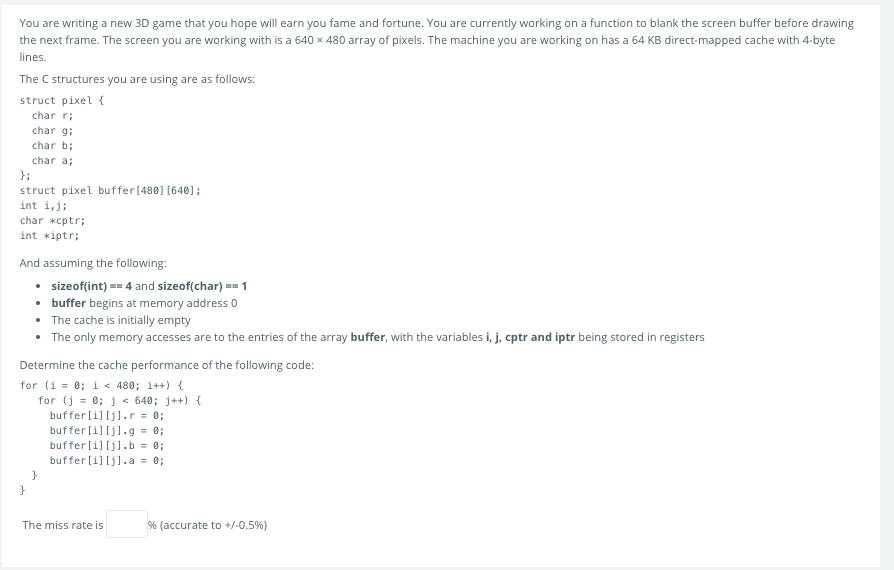Click the outer 'for (i = 0; i < 480' line
The height and width of the screenshot is (570, 894).
click(101, 385)
